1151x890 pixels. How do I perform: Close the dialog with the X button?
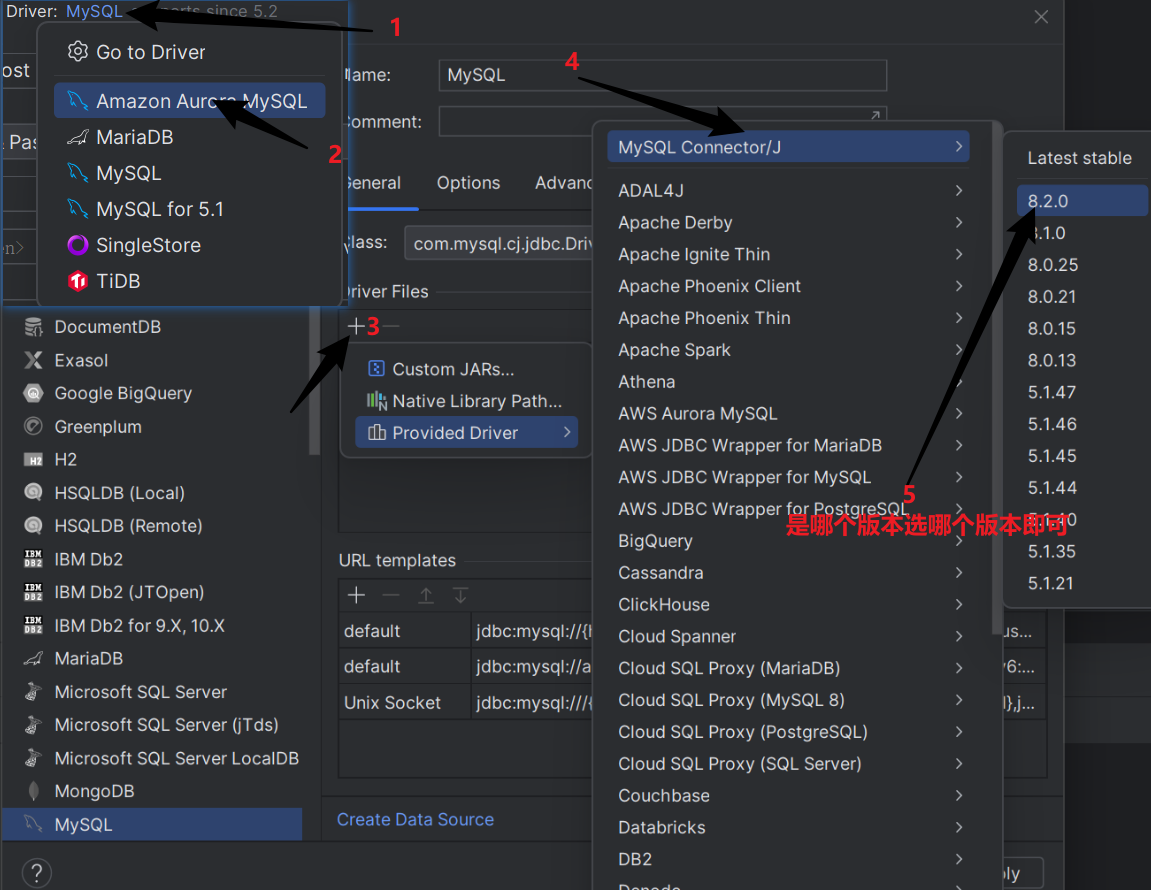(x=1041, y=17)
